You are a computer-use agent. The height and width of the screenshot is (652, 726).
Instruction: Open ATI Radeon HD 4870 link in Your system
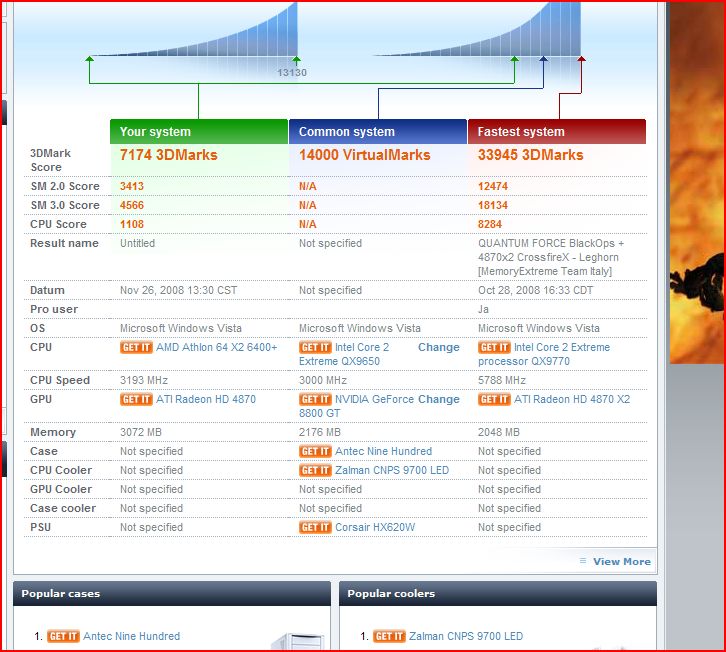pos(206,399)
